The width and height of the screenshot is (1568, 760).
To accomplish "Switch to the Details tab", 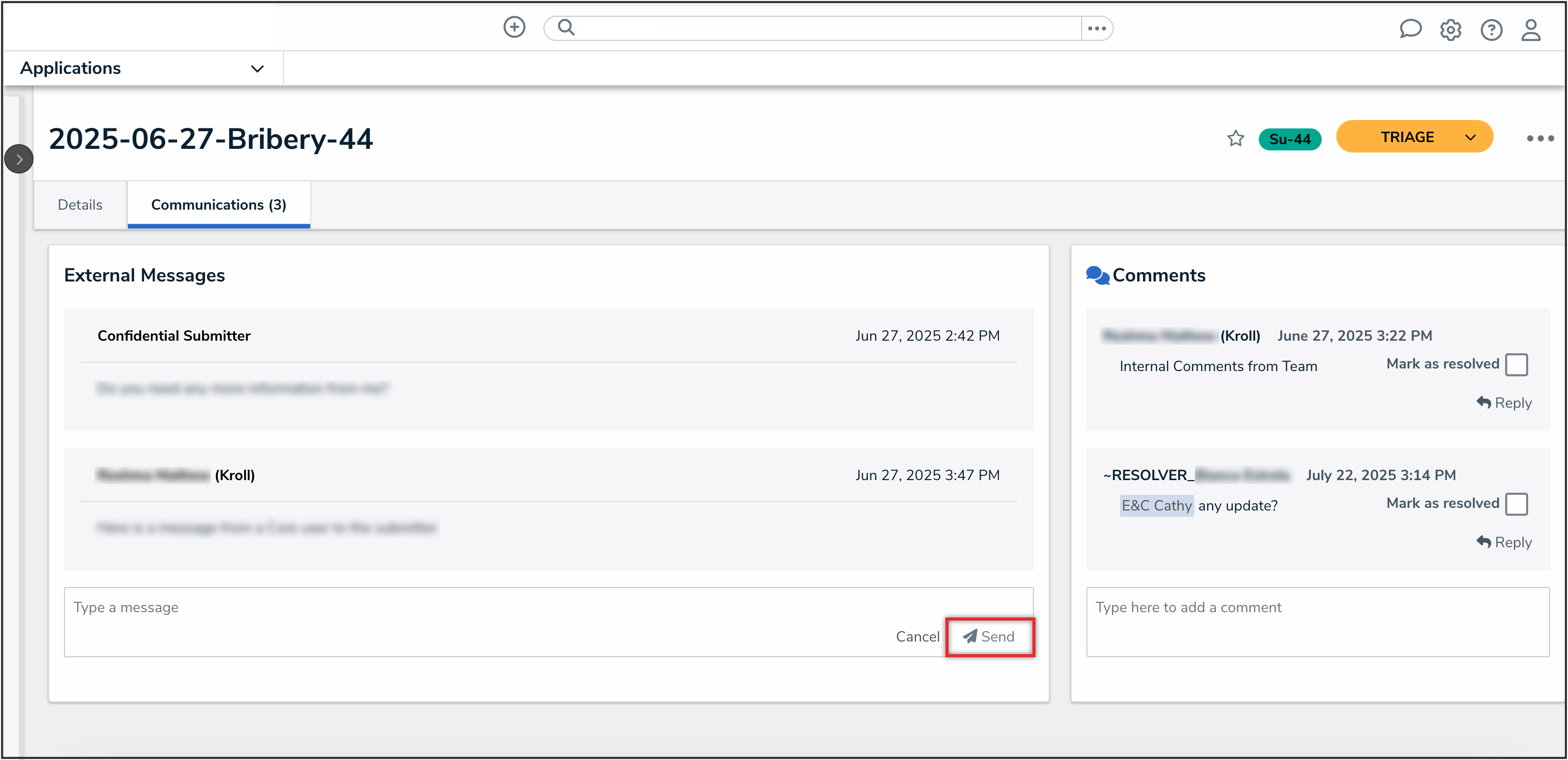I will click(x=80, y=204).
